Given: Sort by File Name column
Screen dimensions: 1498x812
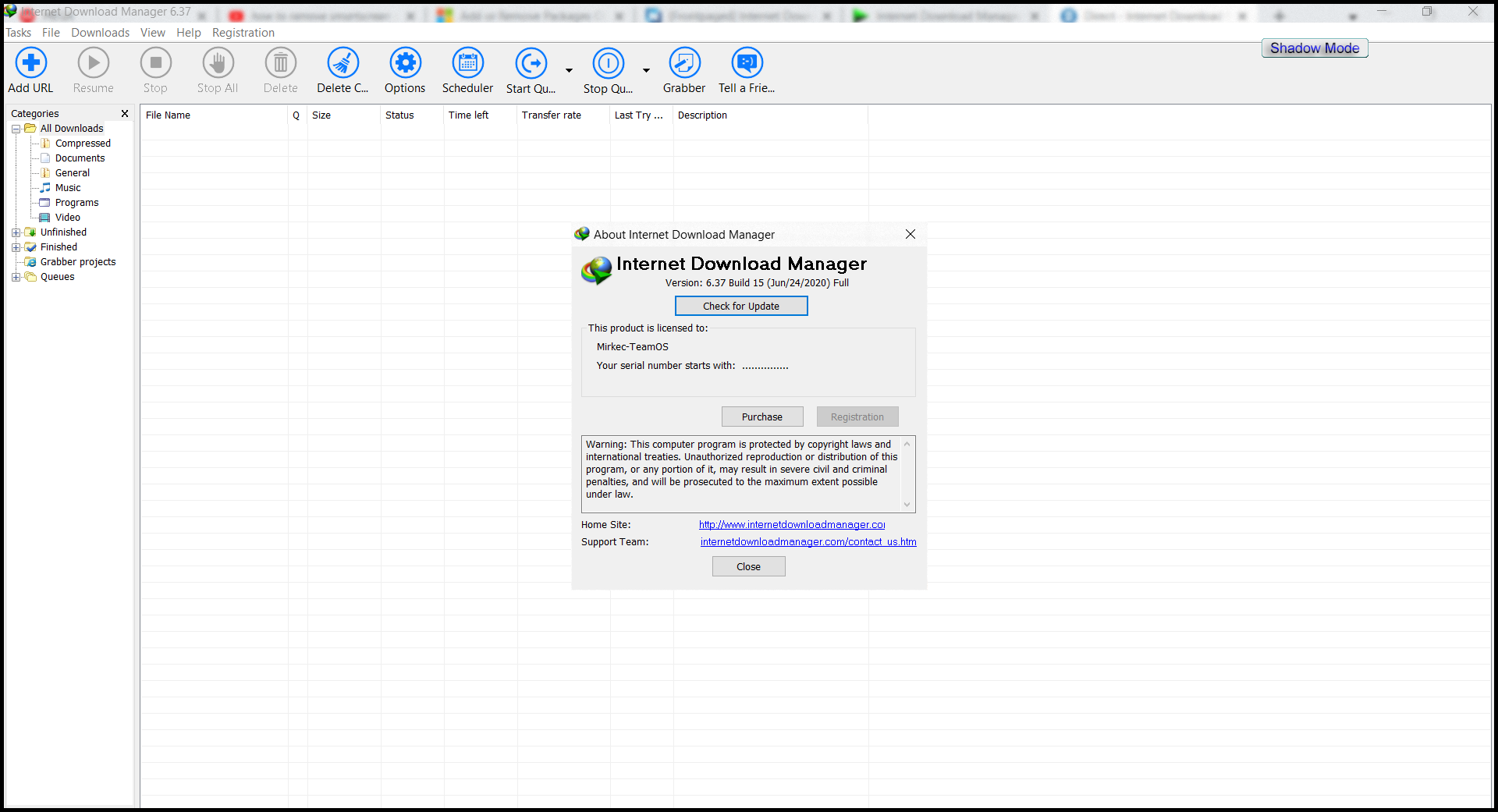Looking at the screenshot, I should 215,115.
